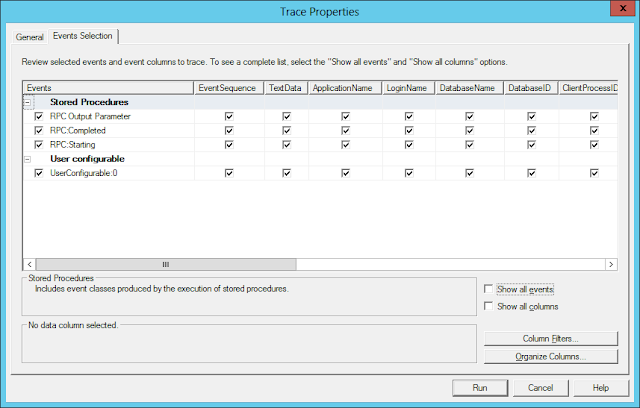Screen dimensions: 640x408
Task: Toggle DatabaseID for RPC:Completed
Action: point(531,131)
